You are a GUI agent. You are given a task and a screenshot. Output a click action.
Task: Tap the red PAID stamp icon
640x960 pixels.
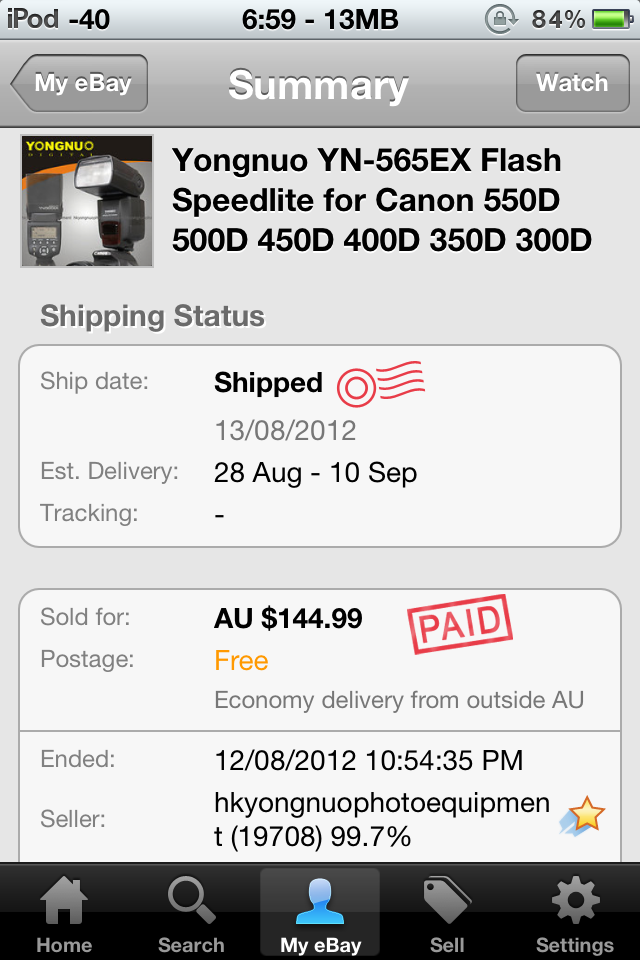[x=459, y=625]
